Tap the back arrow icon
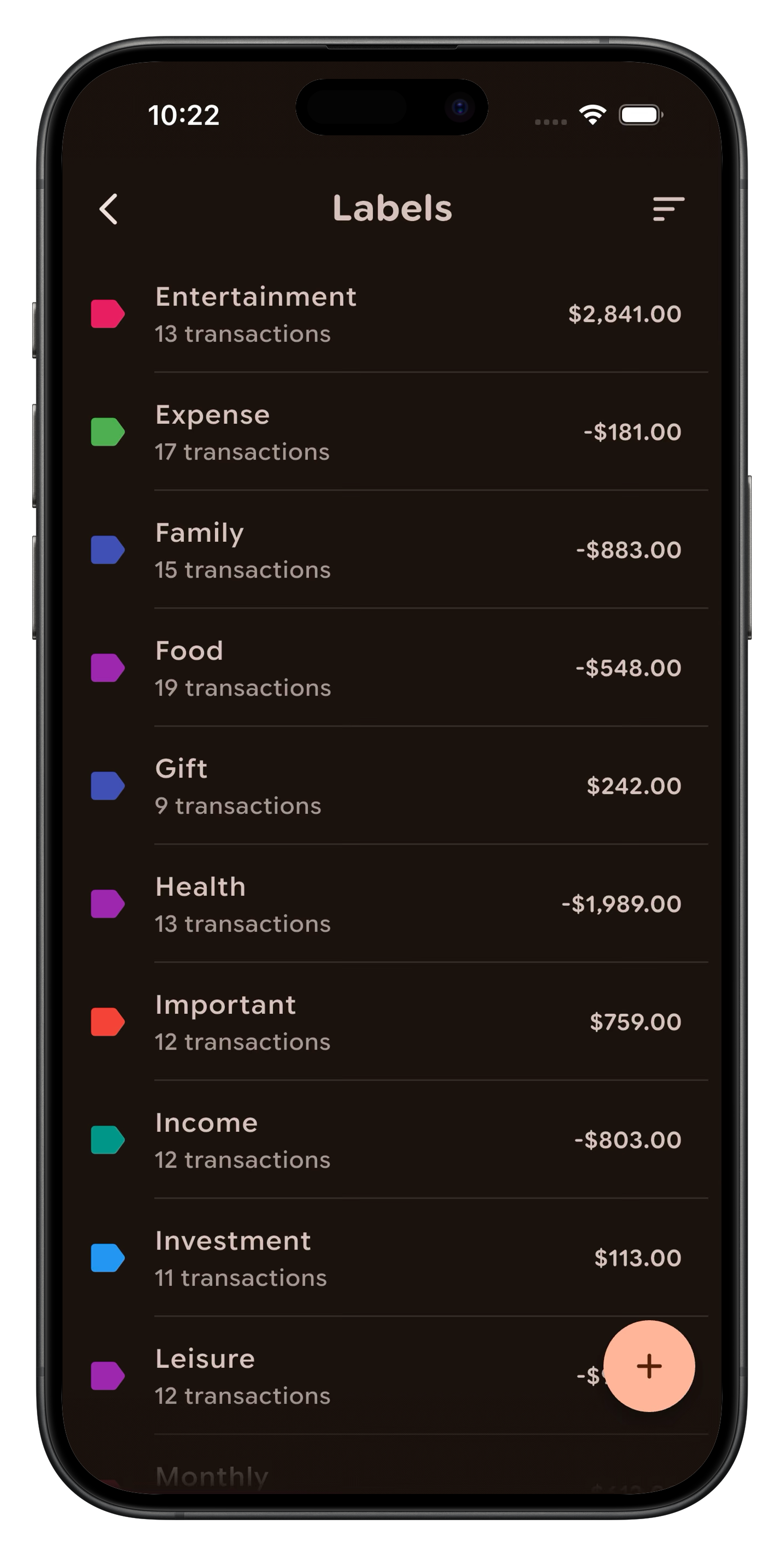Viewport: 784px width, 1556px height. [109, 209]
